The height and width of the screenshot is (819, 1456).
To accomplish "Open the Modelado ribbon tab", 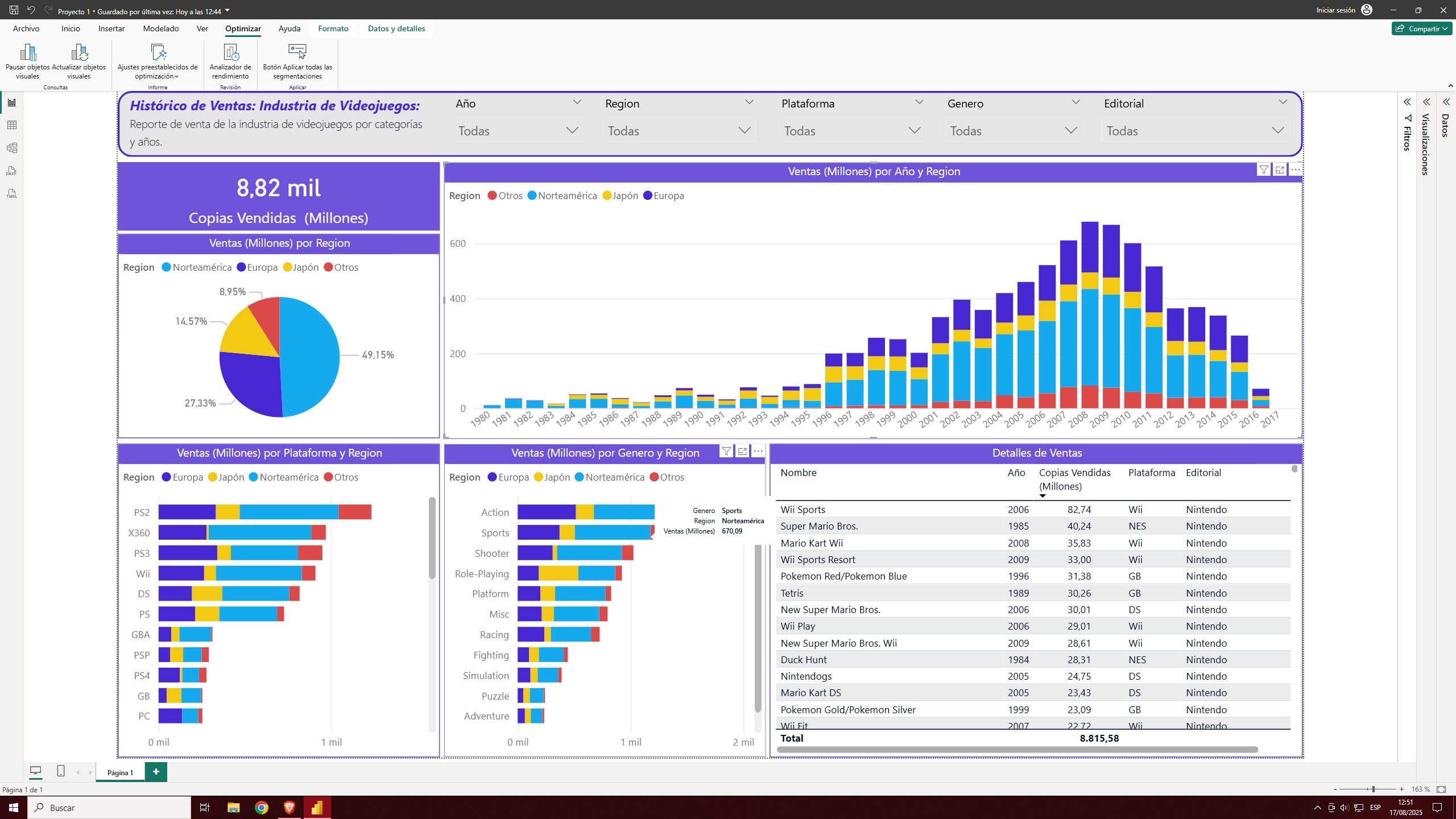I will tap(161, 28).
